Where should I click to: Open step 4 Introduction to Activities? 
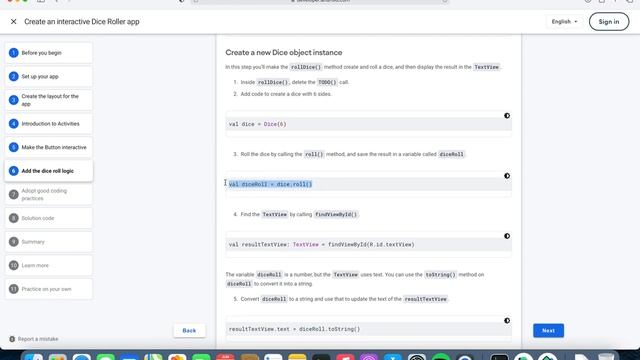click(49, 124)
